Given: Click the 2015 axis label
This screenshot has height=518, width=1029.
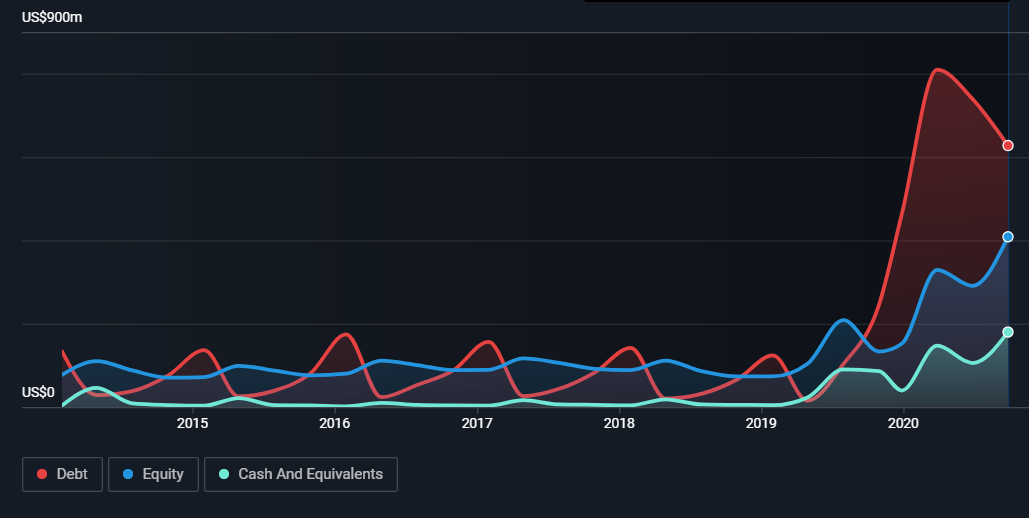Looking at the screenshot, I should click(192, 423).
